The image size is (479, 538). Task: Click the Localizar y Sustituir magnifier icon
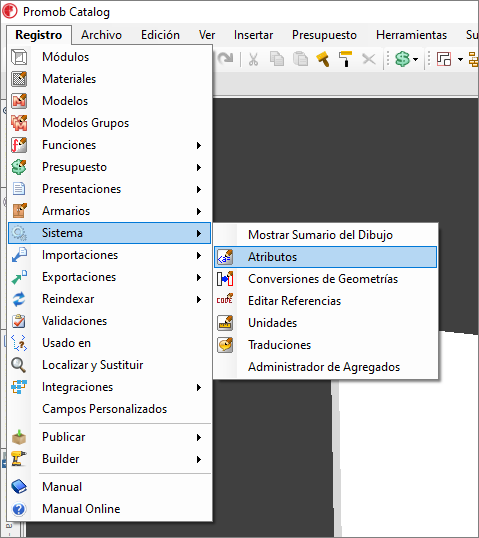point(19,365)
